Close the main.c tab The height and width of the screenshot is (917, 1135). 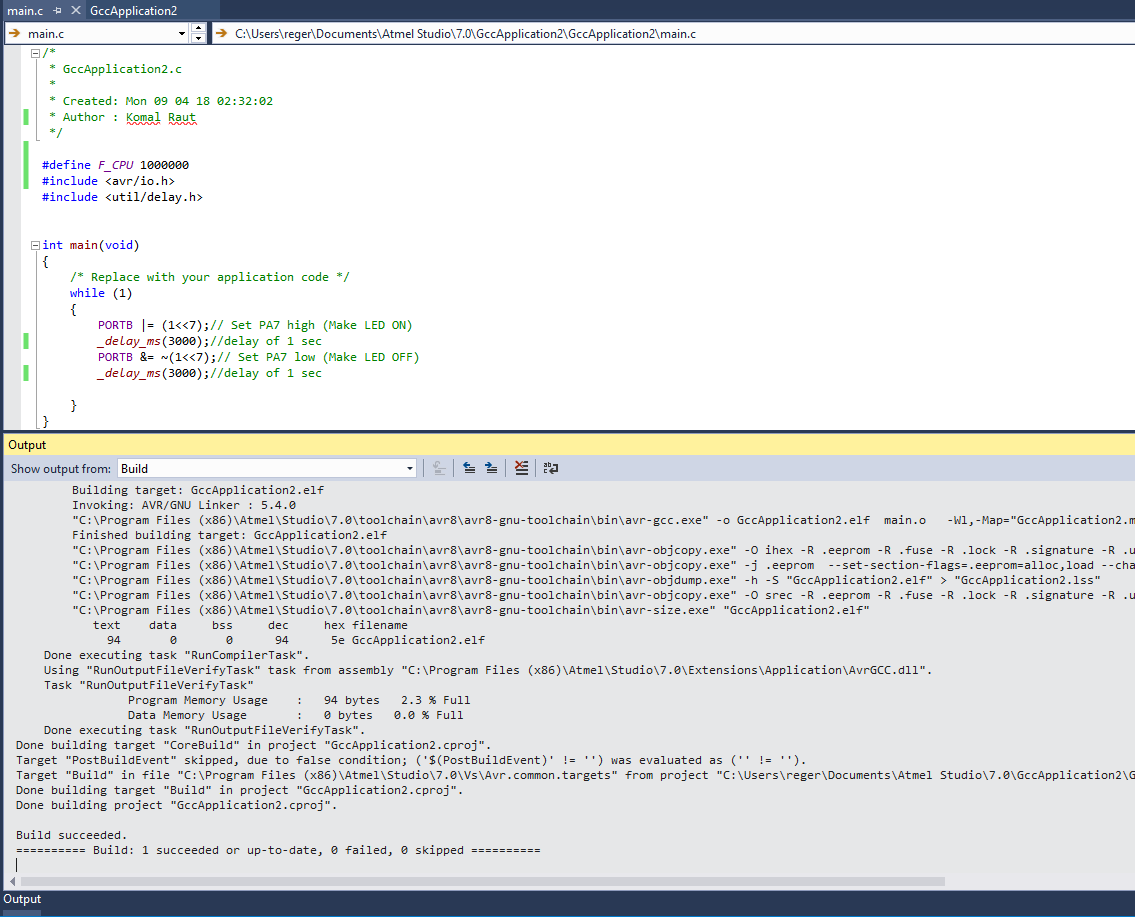pos(75,10)
